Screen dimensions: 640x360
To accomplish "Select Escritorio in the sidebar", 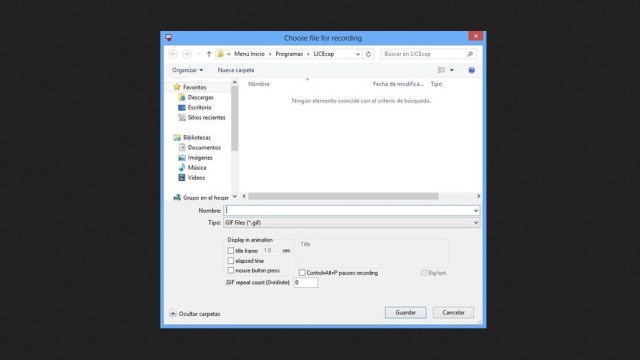I will pyautogui.click(x=200, y=107).
